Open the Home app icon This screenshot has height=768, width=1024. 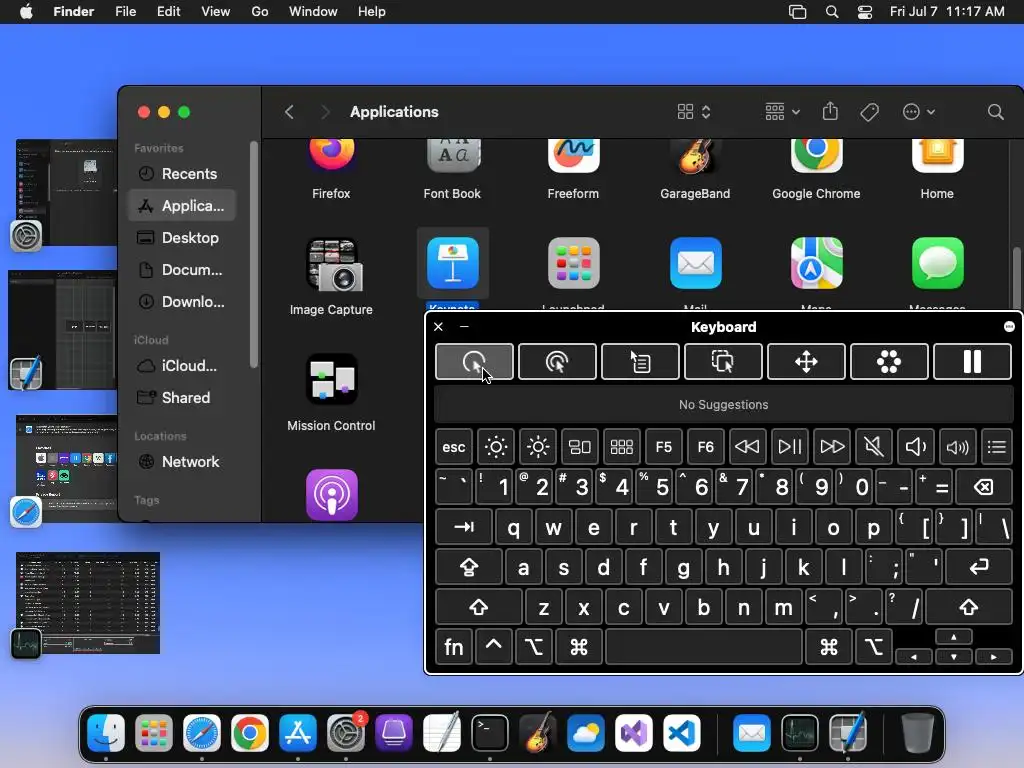click(937, 155)
